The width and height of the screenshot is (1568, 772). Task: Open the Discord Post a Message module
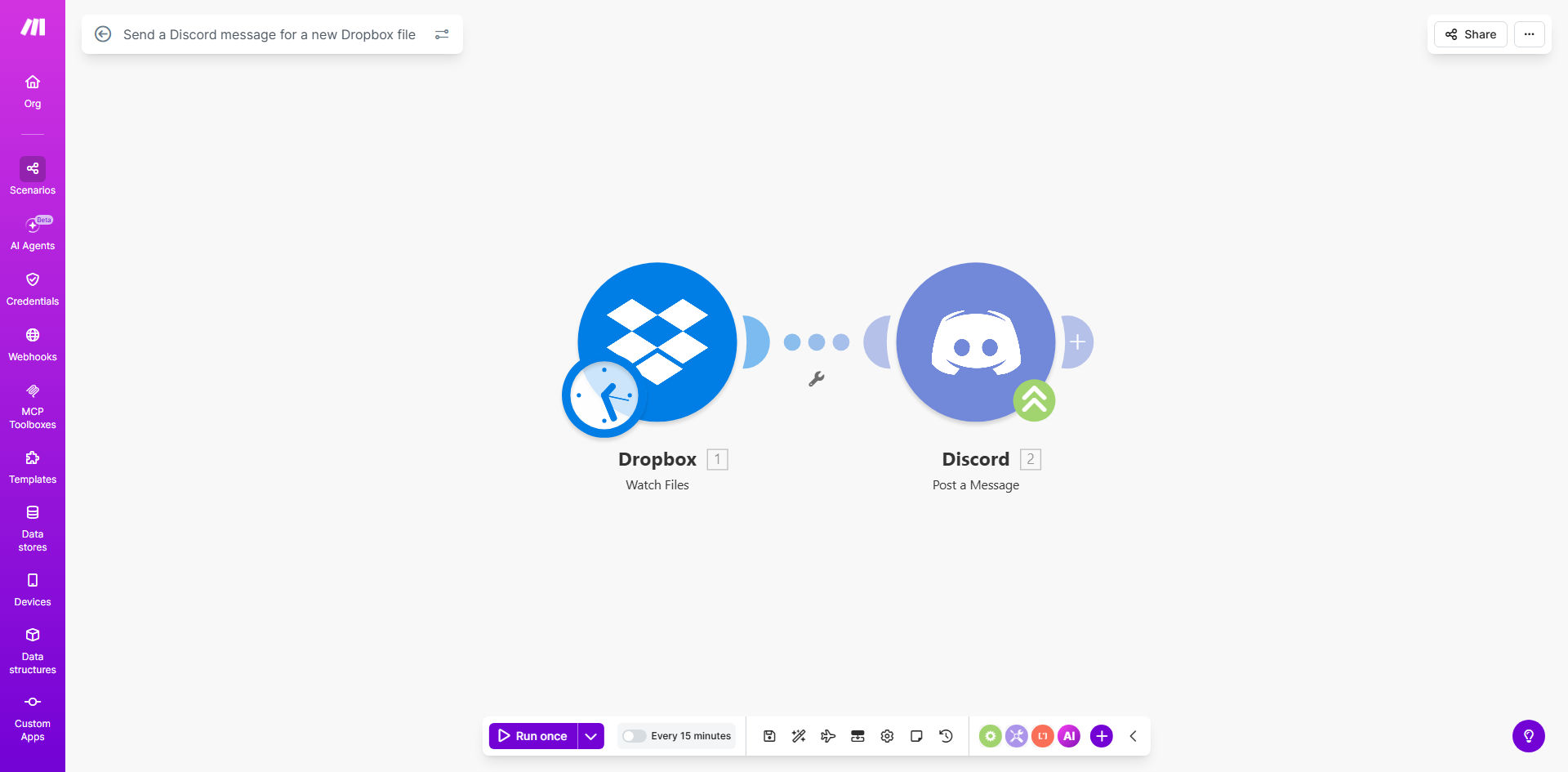[x=975, y=341]
